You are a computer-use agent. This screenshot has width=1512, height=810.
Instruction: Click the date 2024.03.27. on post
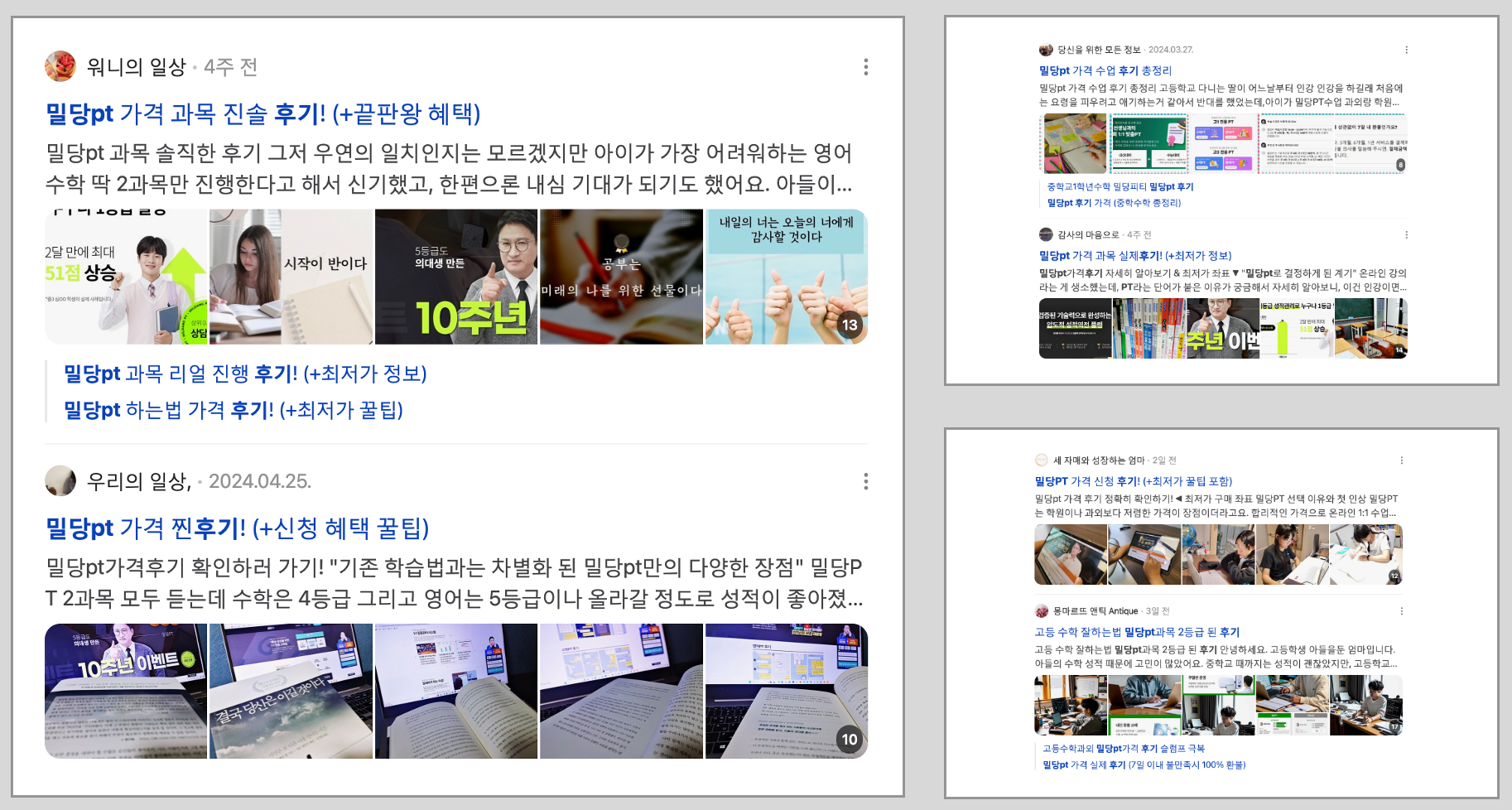pyautogui.click(x=1171, y=50)
